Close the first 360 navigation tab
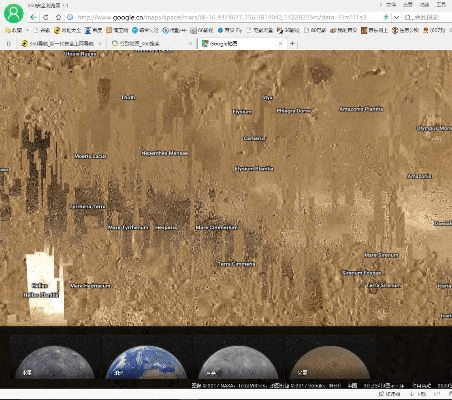This screenshot has height=400, width=452. click(x=100, y=43)
